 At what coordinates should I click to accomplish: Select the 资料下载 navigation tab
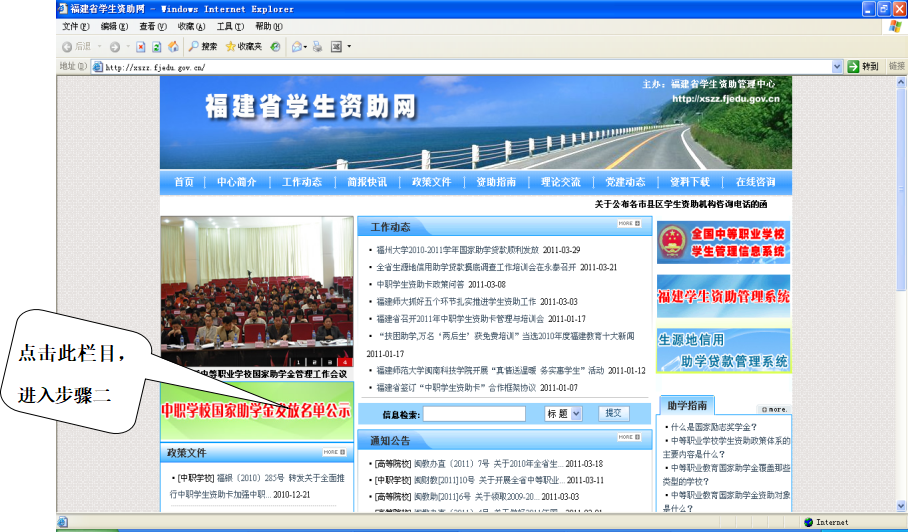689,182
